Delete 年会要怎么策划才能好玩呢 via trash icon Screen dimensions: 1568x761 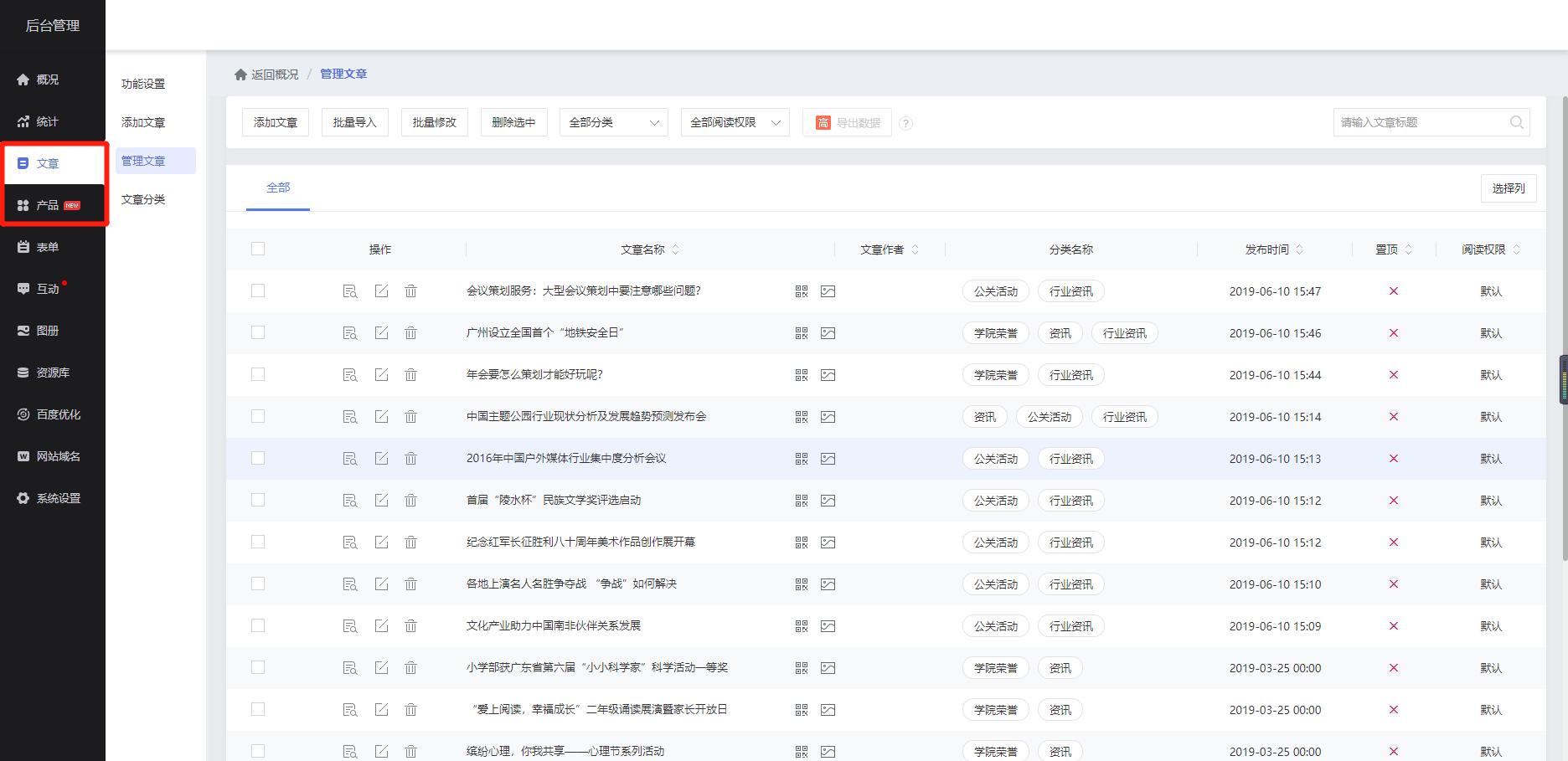click(411, 374)
